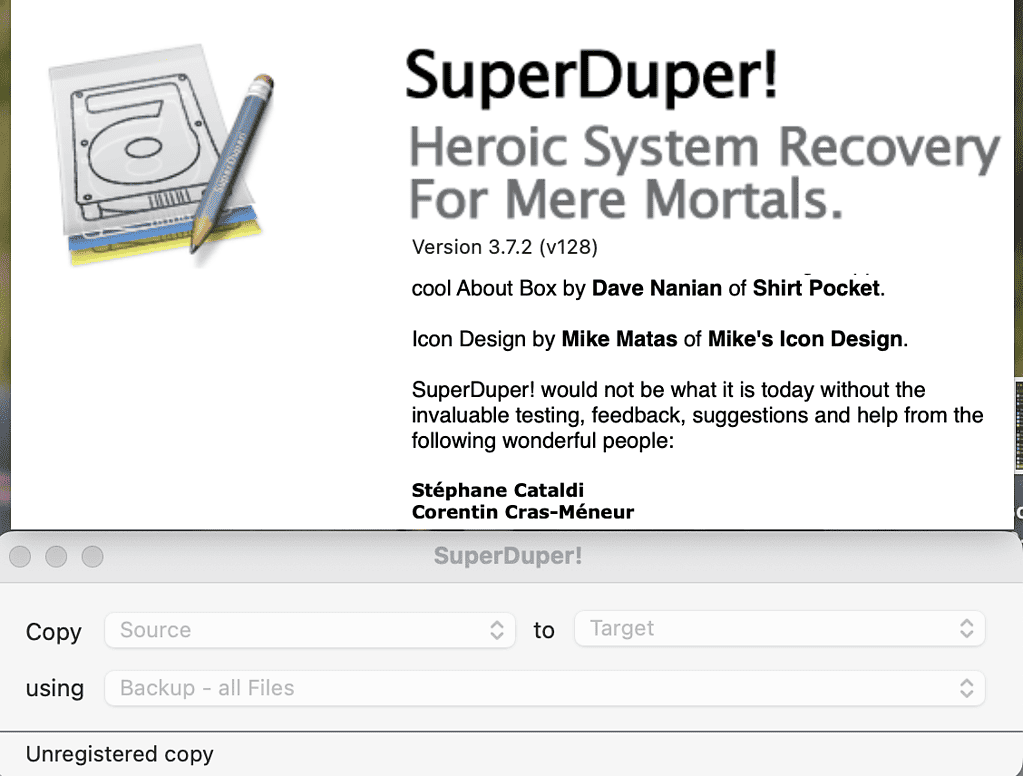Zoom the SuperDuper! main window
This screenshot has height=776, width=1023.
pos(93,556)
